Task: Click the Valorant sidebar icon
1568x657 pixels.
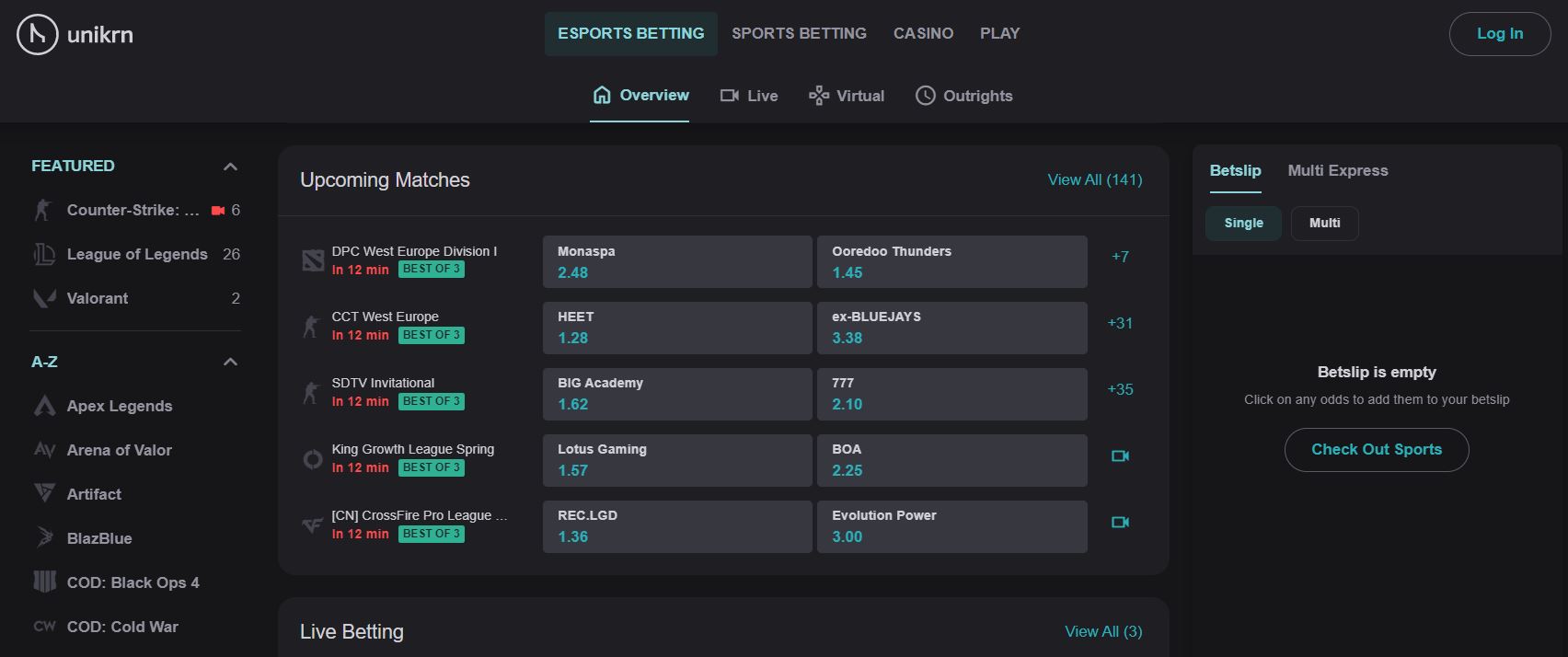Action: pos(44,298)
